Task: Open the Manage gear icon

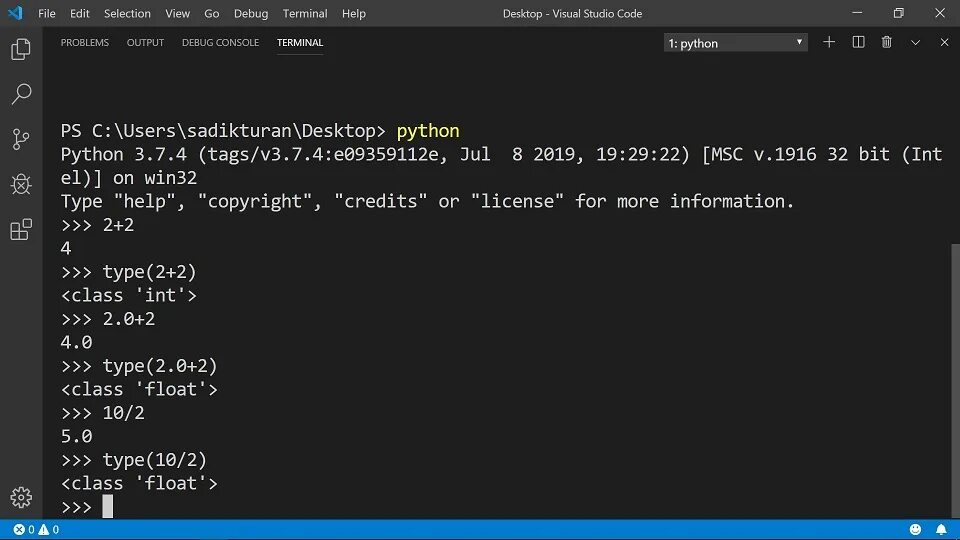Action: point(21,498)
